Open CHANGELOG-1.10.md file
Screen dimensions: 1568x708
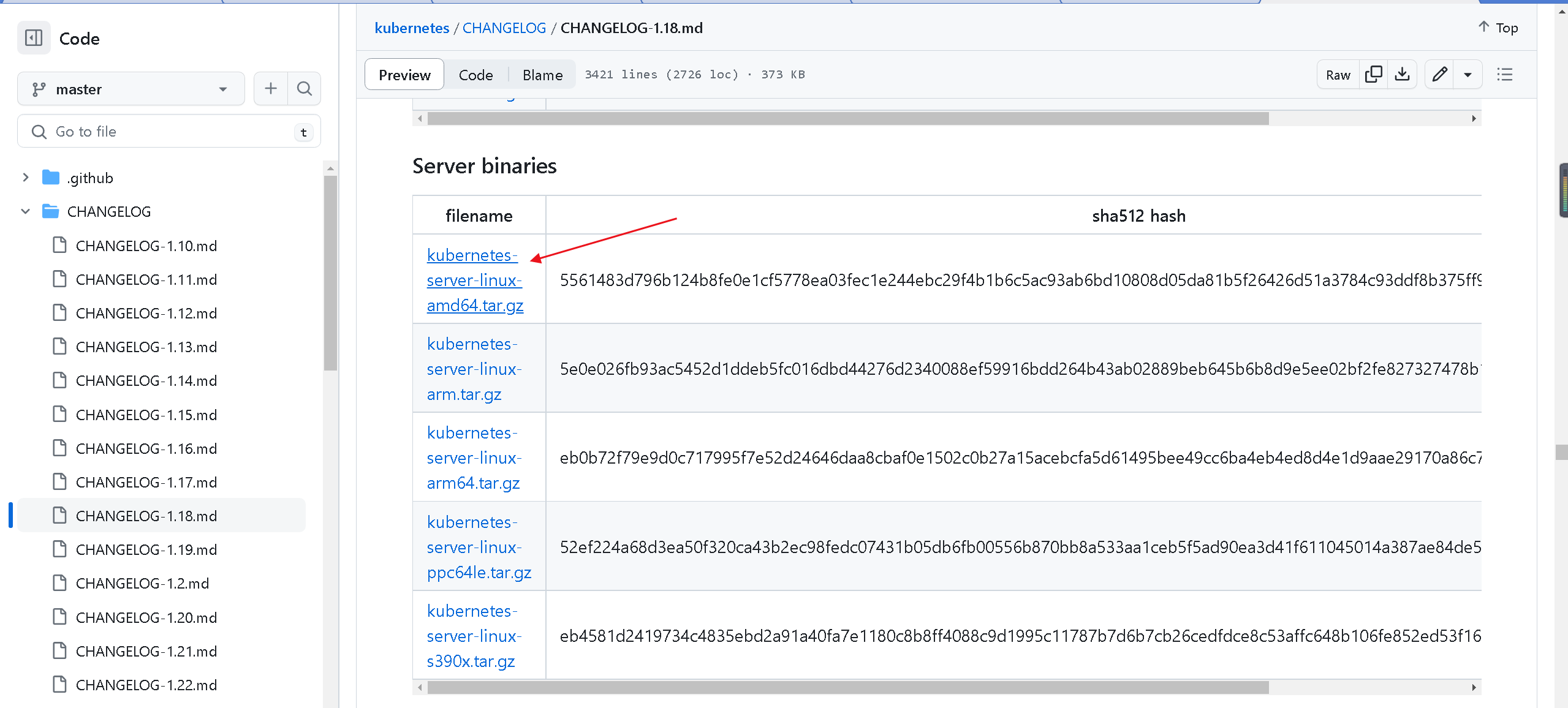click(146, 246)
